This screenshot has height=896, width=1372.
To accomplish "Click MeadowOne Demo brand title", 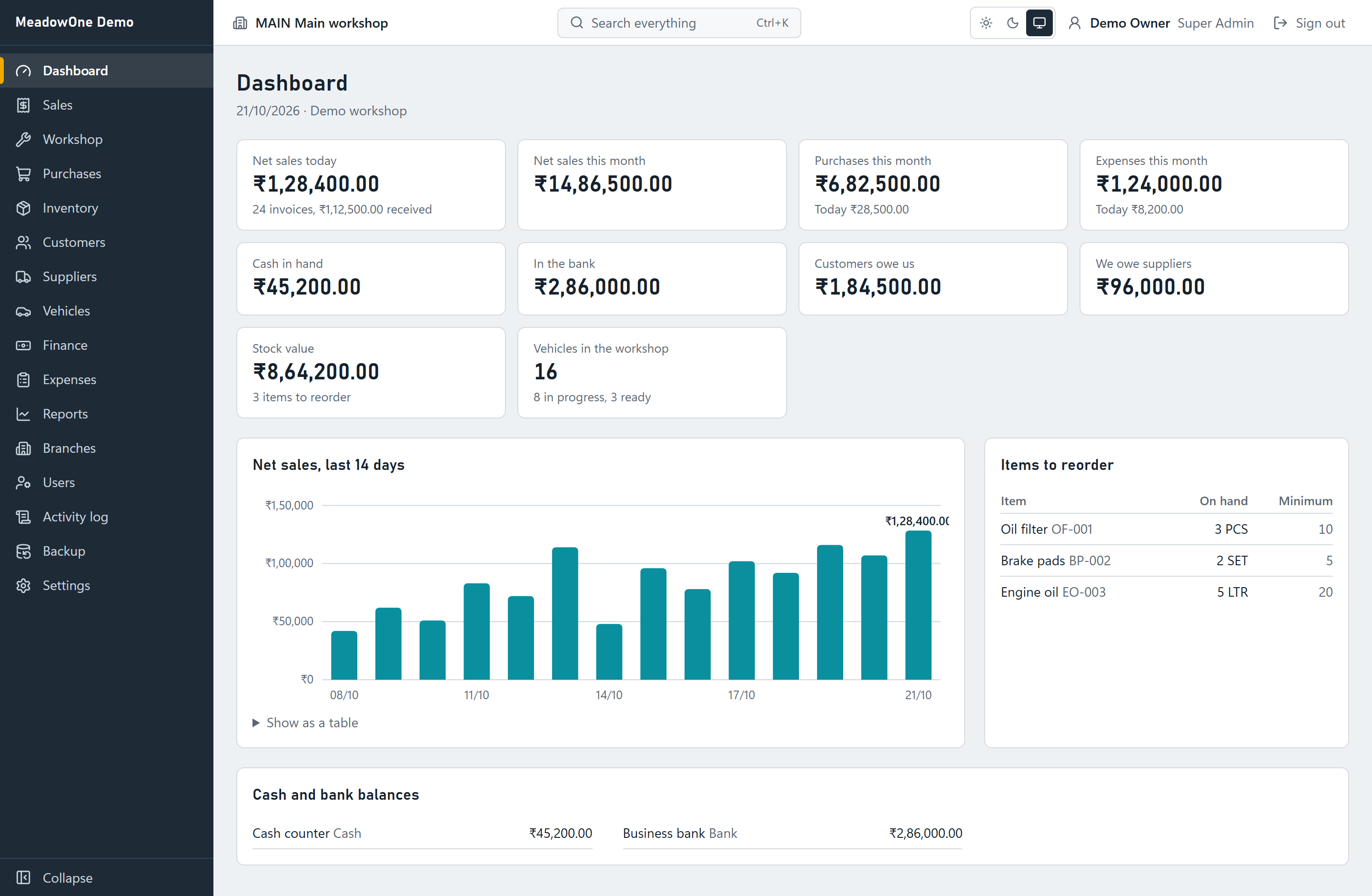I will 74,22.
